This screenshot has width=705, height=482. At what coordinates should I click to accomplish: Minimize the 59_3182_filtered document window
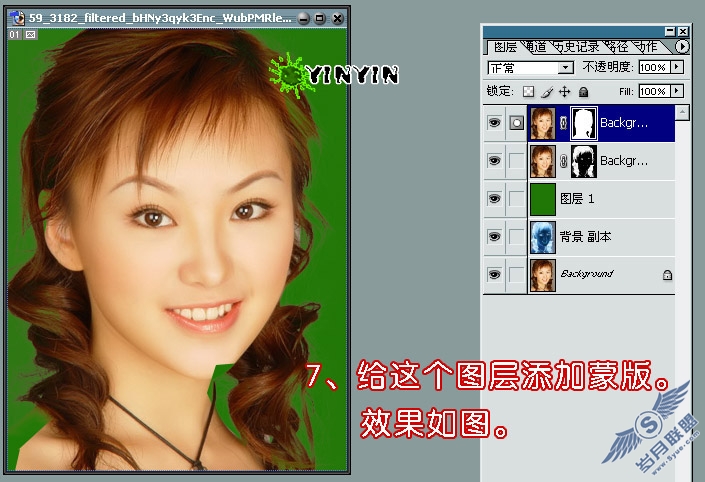[304, 18]
